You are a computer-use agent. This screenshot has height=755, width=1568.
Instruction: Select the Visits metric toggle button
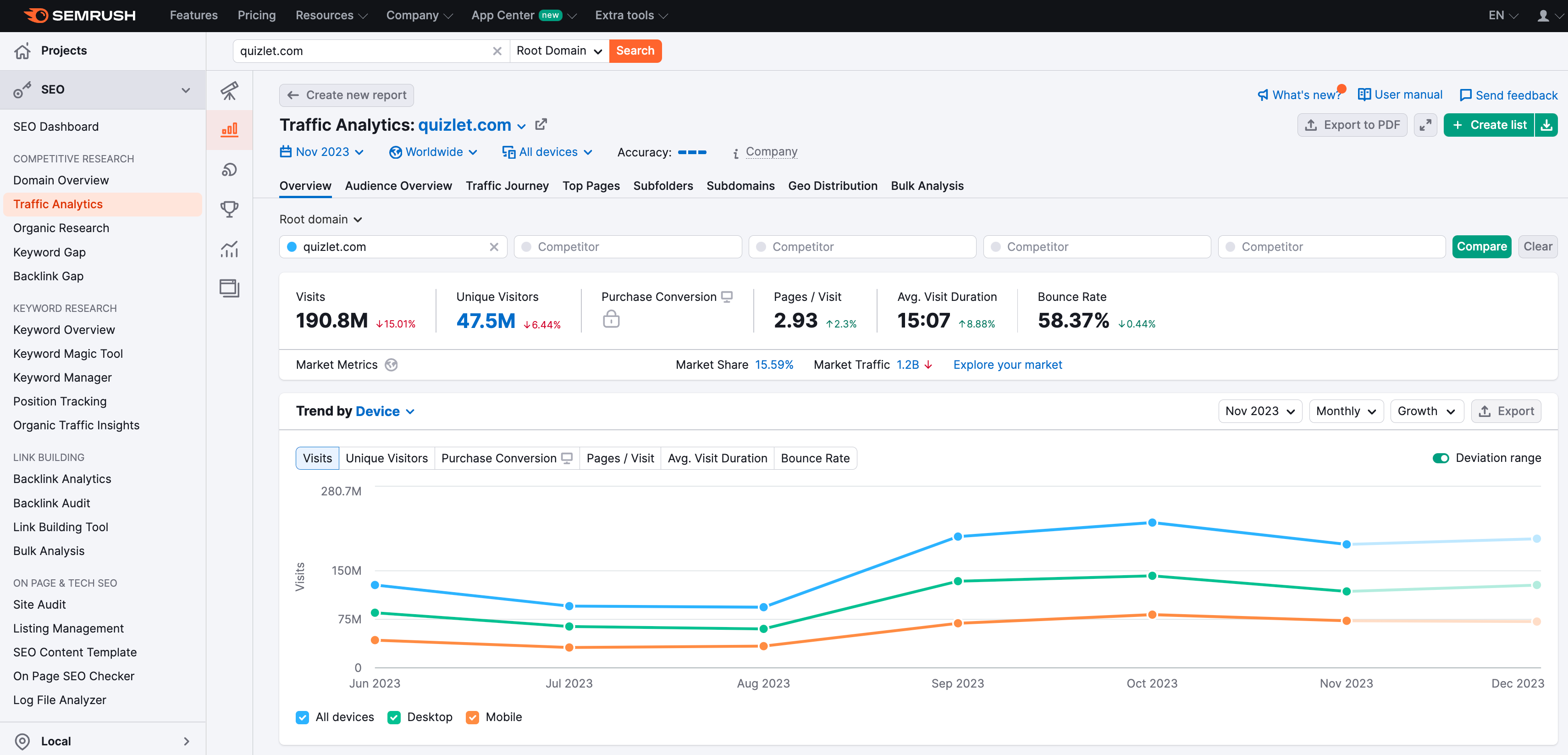(317, 459)
